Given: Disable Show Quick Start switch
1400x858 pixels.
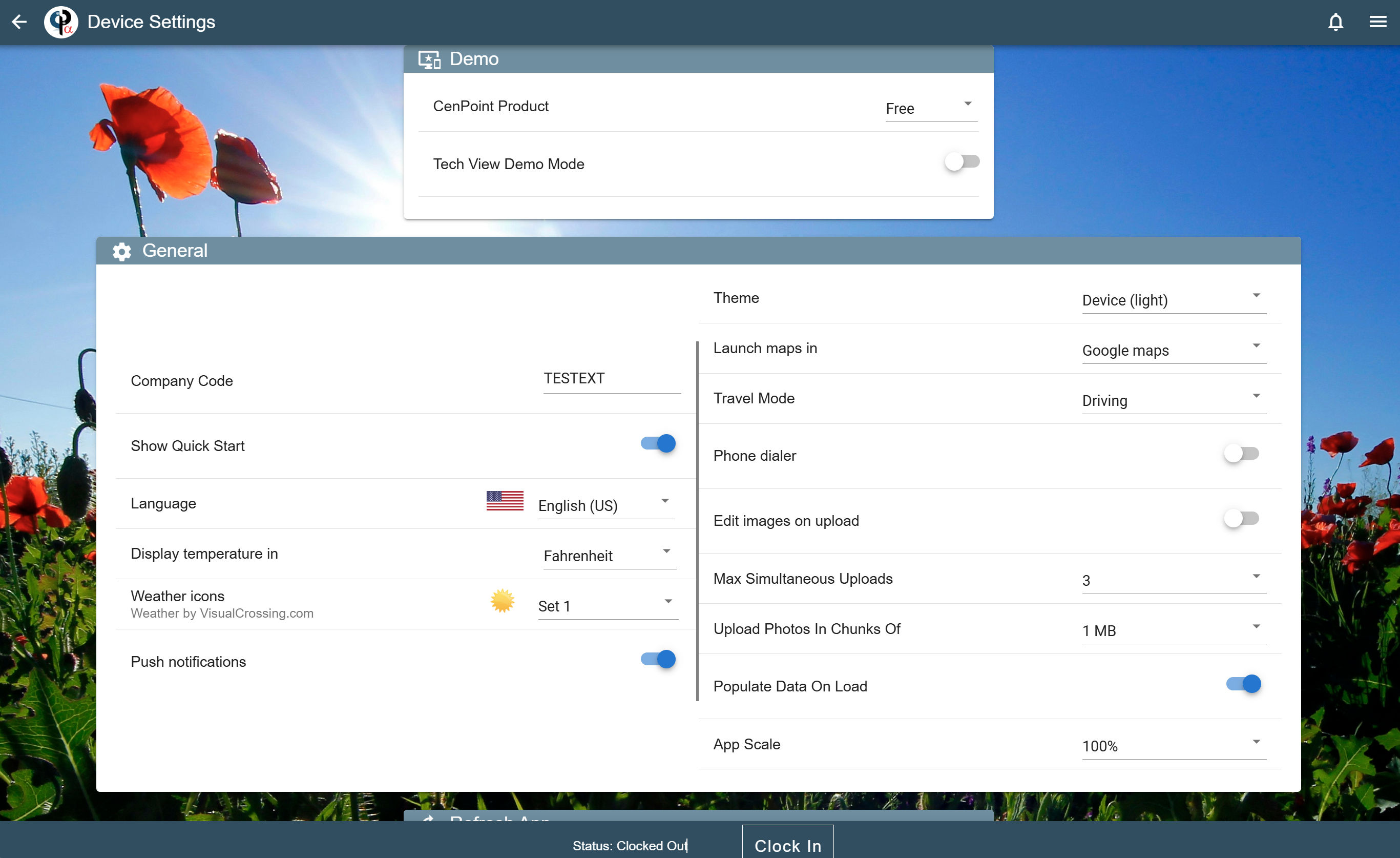Looking at the screenshot, I should pos(658,443).
